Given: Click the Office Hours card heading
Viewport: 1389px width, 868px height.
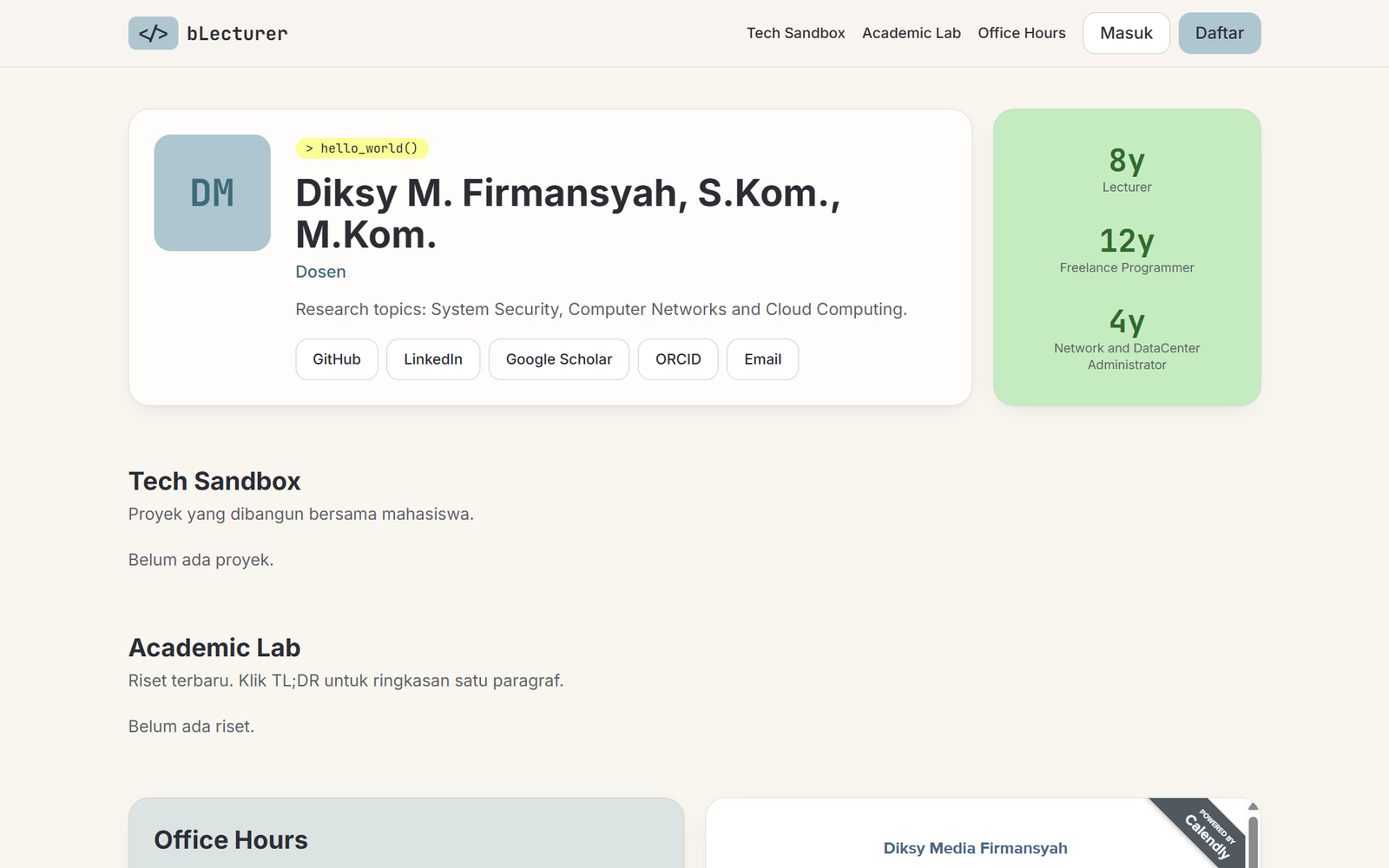Looking at the screenshot, I should (x=231, y=840).
